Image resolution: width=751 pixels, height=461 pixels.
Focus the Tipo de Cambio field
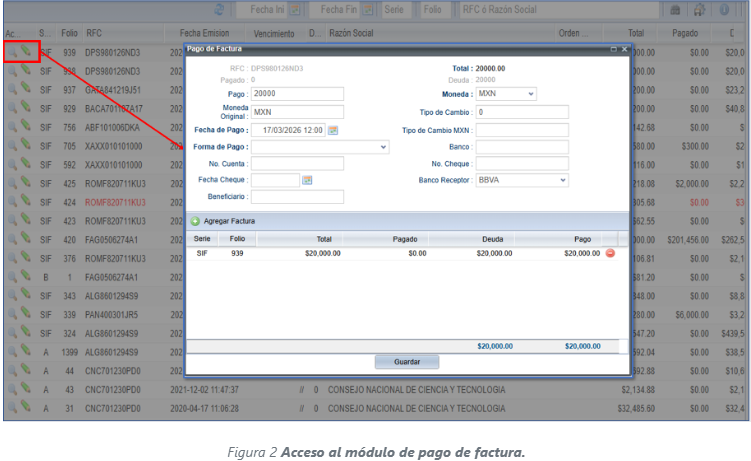point(522,112)
